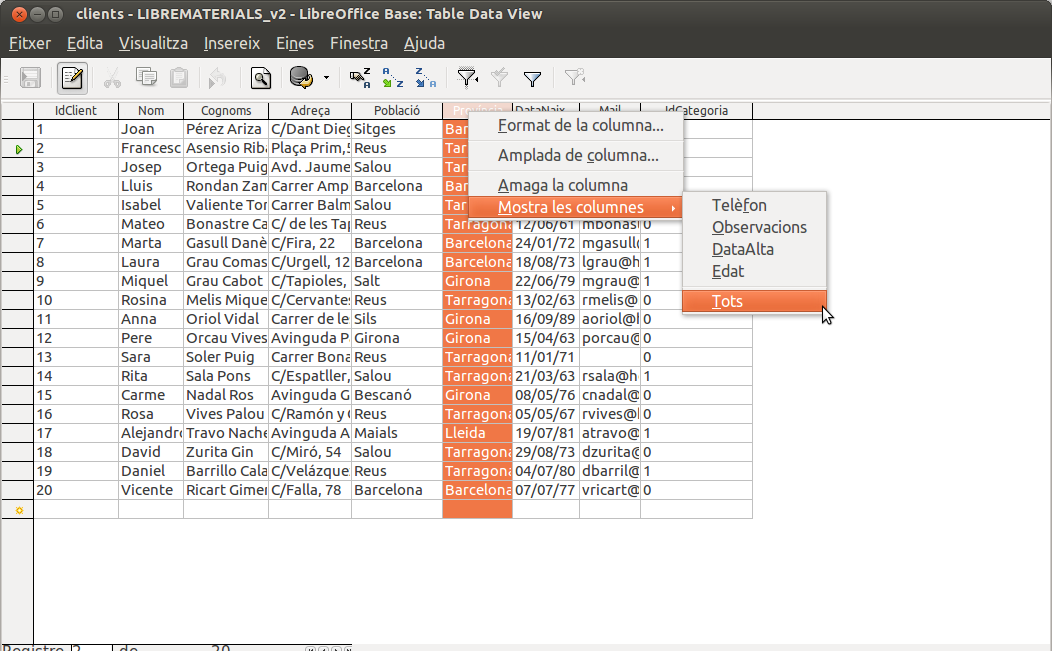
Task: Sort ascending with the A-Z icon
Action: click(393, 77)
